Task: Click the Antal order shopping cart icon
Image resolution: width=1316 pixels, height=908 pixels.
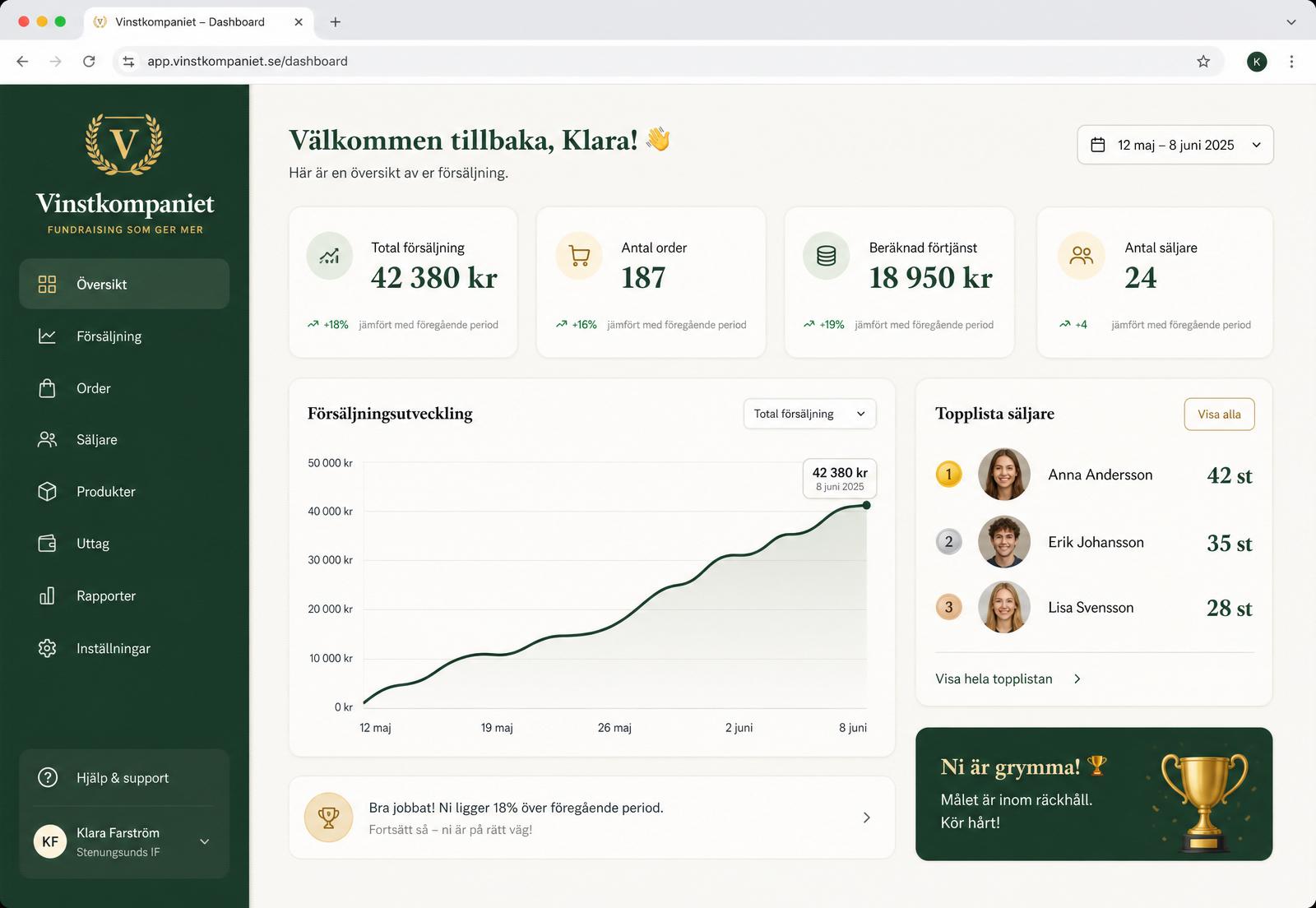Action: click(x=579, y=256)
